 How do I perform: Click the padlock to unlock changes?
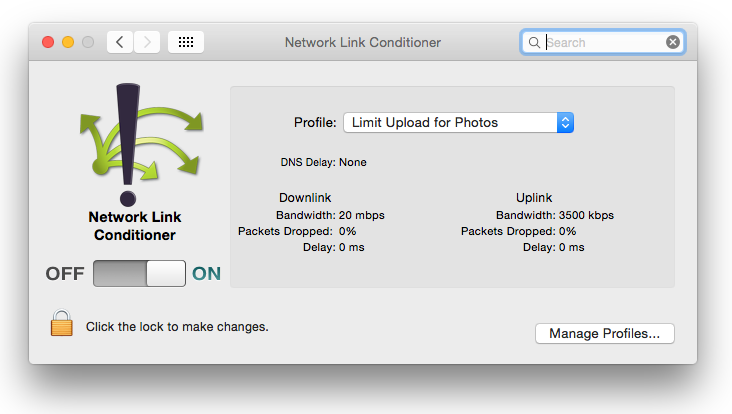(x=62, y=324)
